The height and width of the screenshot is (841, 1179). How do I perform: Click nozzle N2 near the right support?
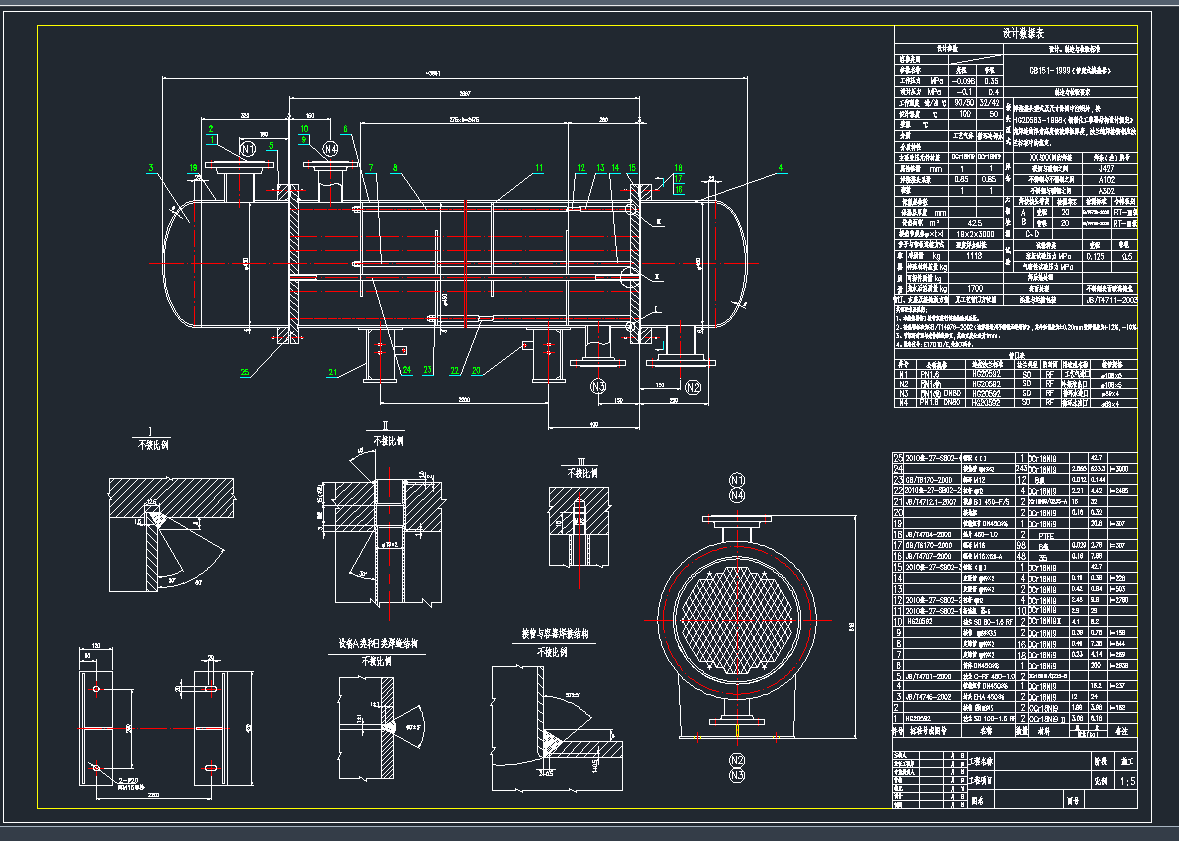click(691, 387)
